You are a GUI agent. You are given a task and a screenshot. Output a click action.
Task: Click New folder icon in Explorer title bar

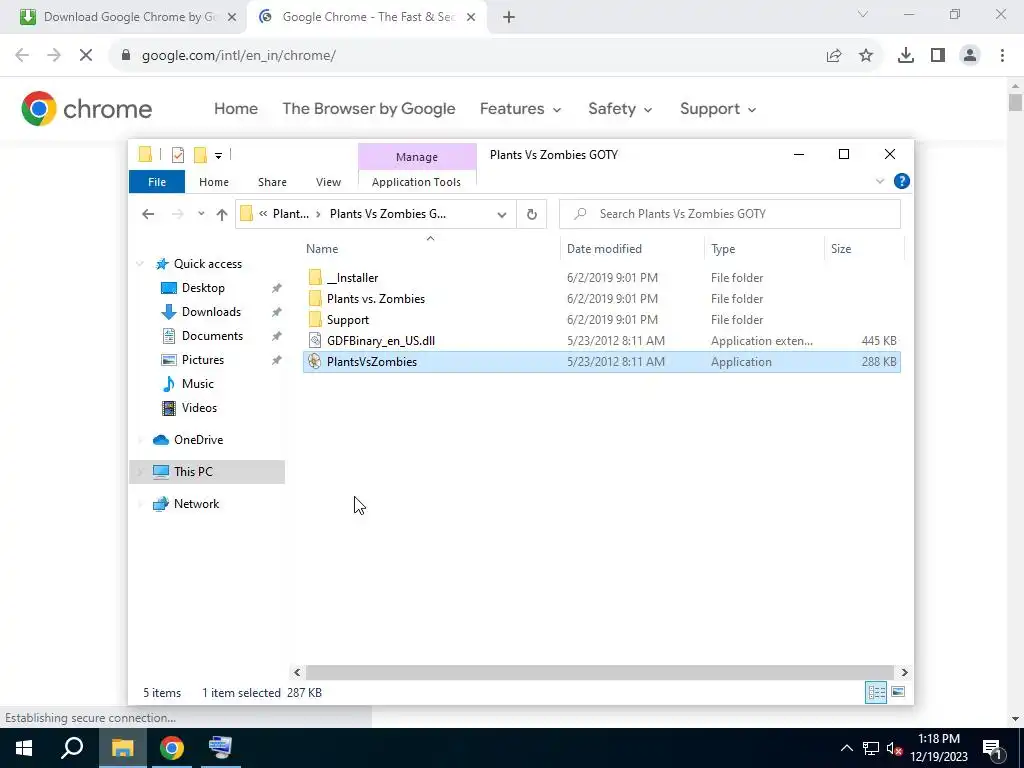(x=200, y=155)
